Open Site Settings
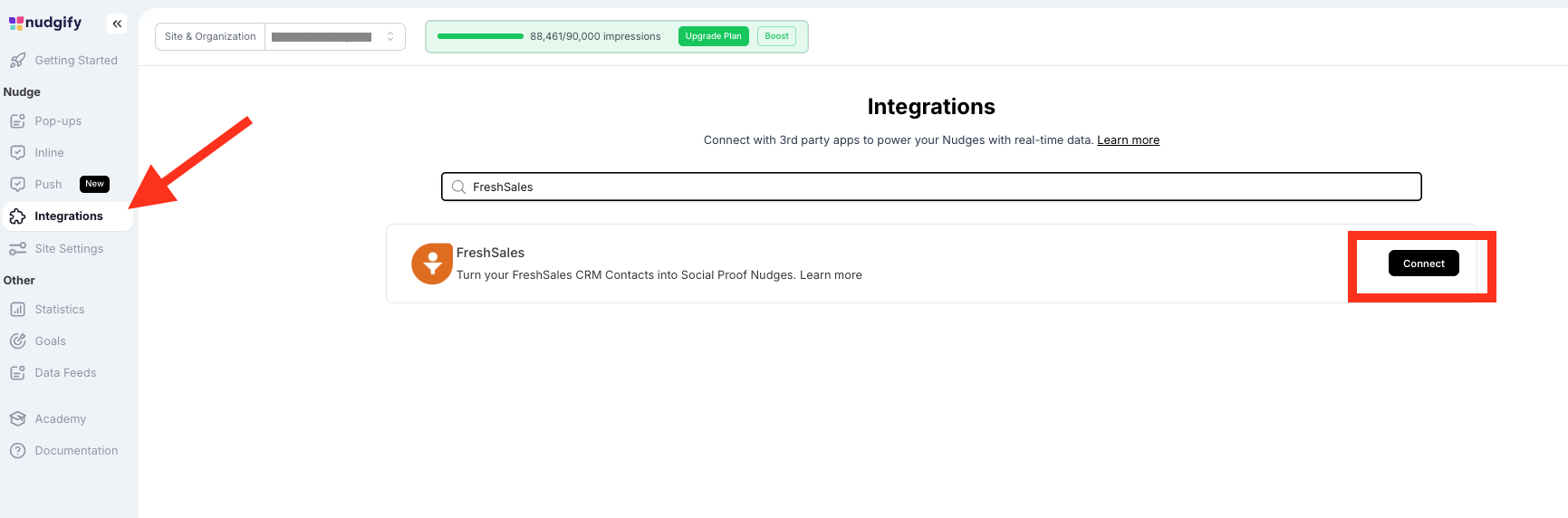The width and height of the screenshot is (1568, 518). (67, 249)
